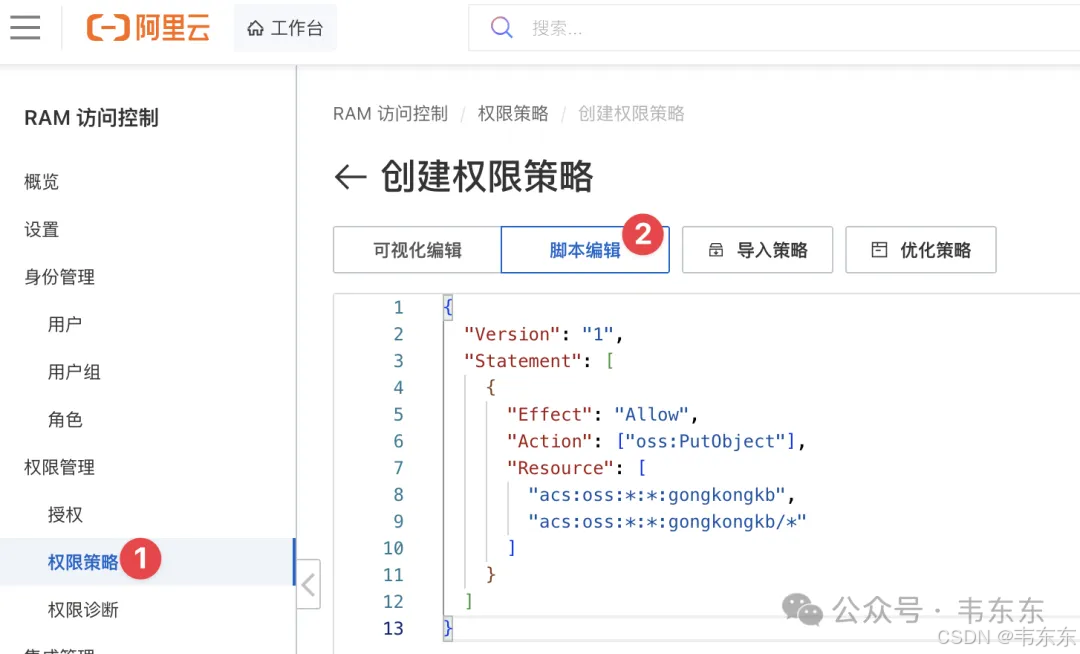1080x654 pixels.
Task: Click the Alibaba Cloud logo
Action: 148,28
